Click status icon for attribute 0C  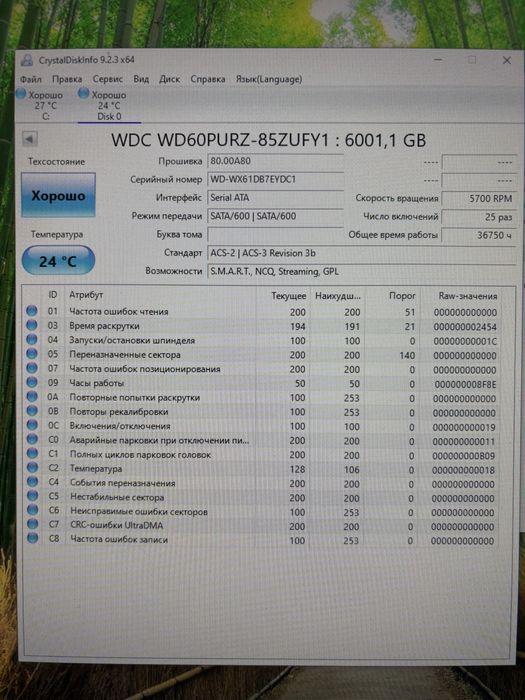32,425
